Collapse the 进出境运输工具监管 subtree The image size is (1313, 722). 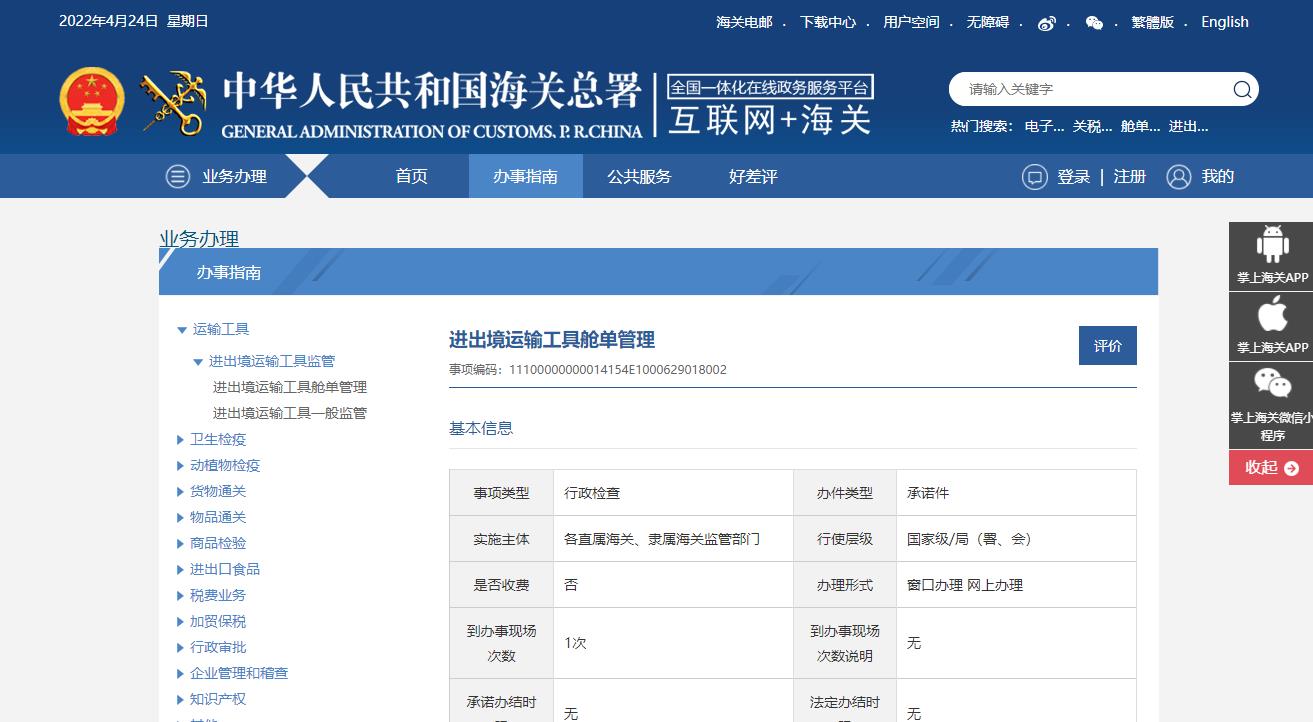(198, 362)
